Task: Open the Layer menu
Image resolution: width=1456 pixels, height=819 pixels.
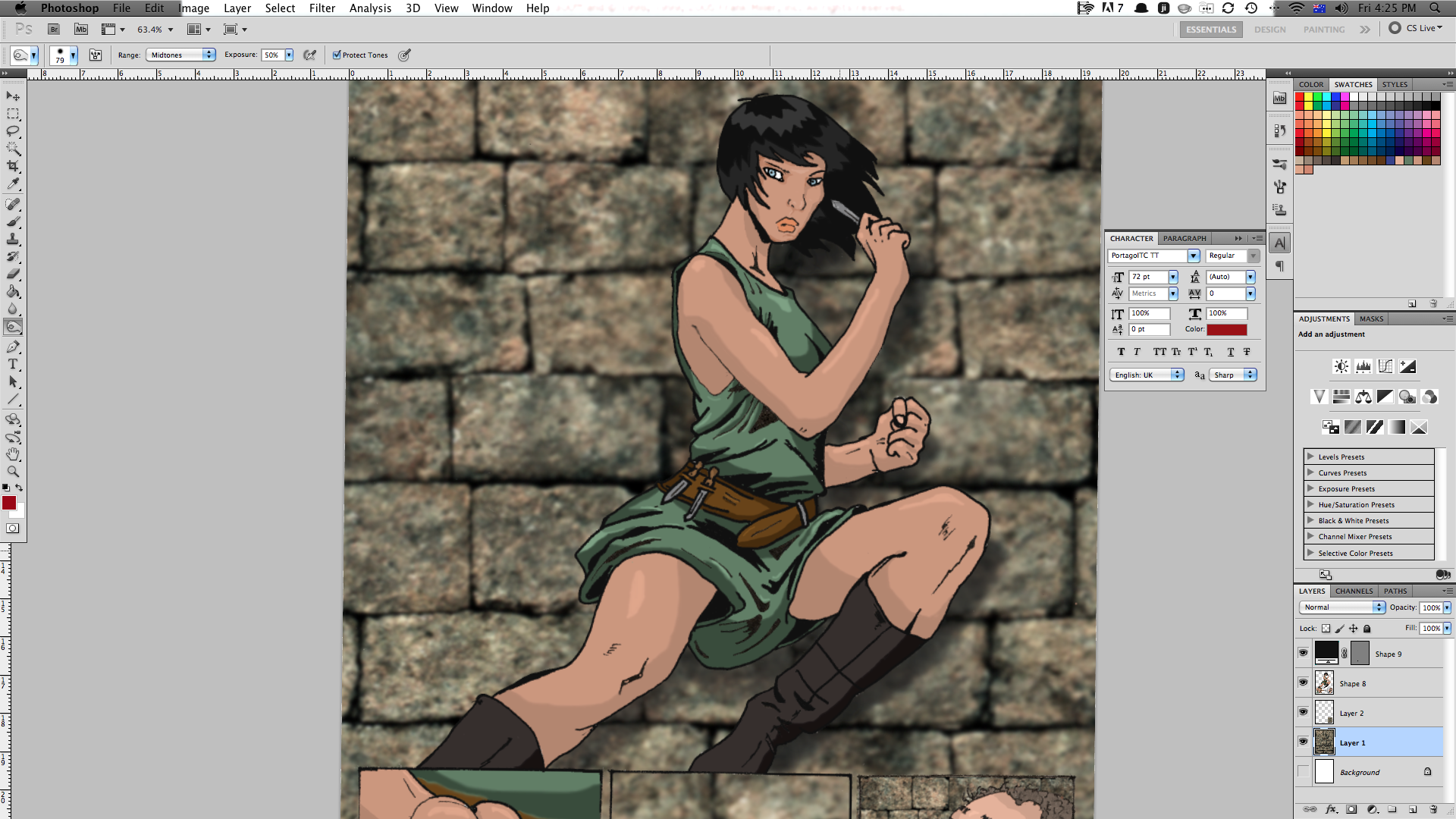Action: click(237, 8)
